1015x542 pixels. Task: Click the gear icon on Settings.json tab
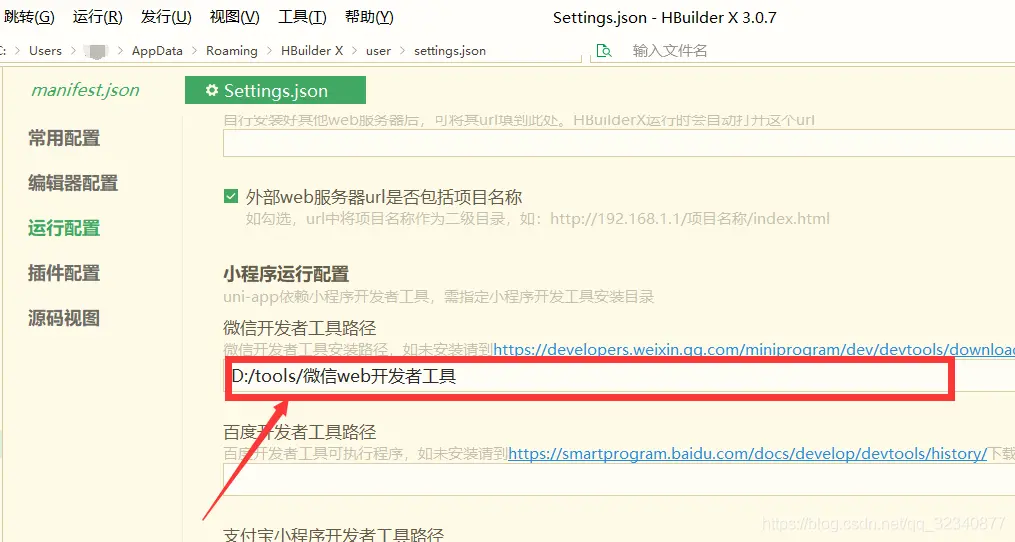(x=212, y=90)
